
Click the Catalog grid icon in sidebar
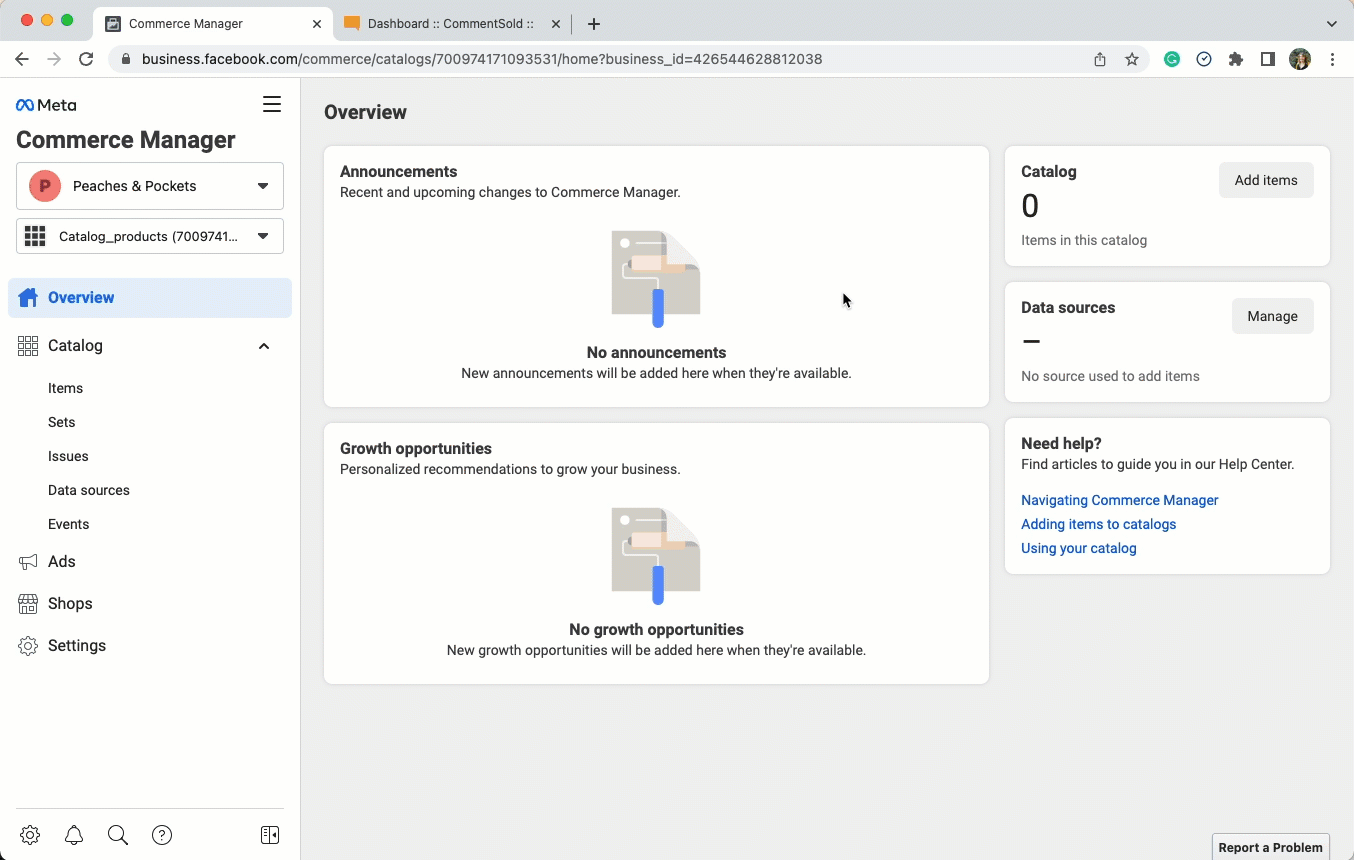coord(28,346)
